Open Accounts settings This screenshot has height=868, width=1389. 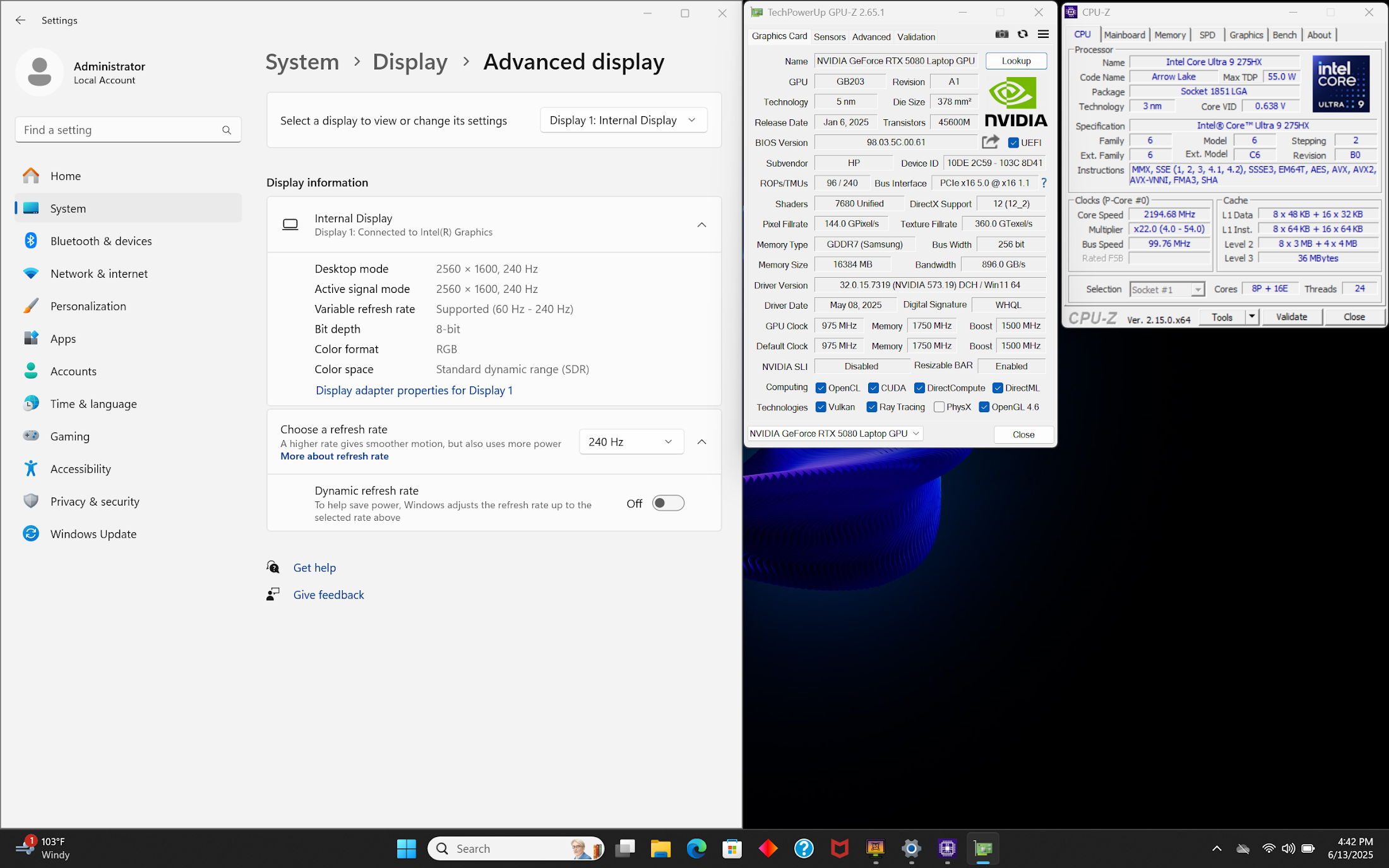[128, 371]
